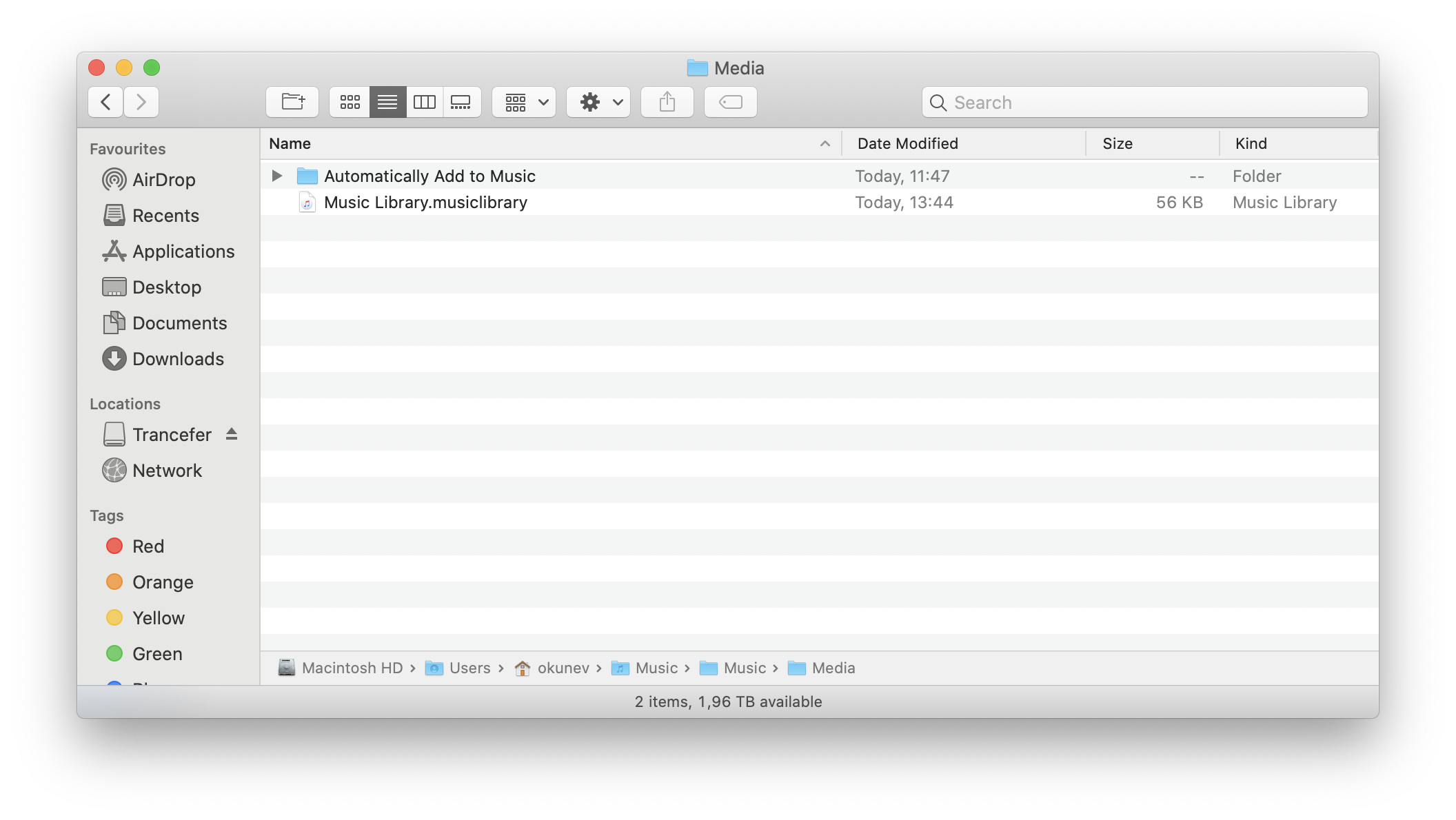Screen dimensions: 1456x820
Task: Jump to okunev in the path bar
Action: point(563,668)
